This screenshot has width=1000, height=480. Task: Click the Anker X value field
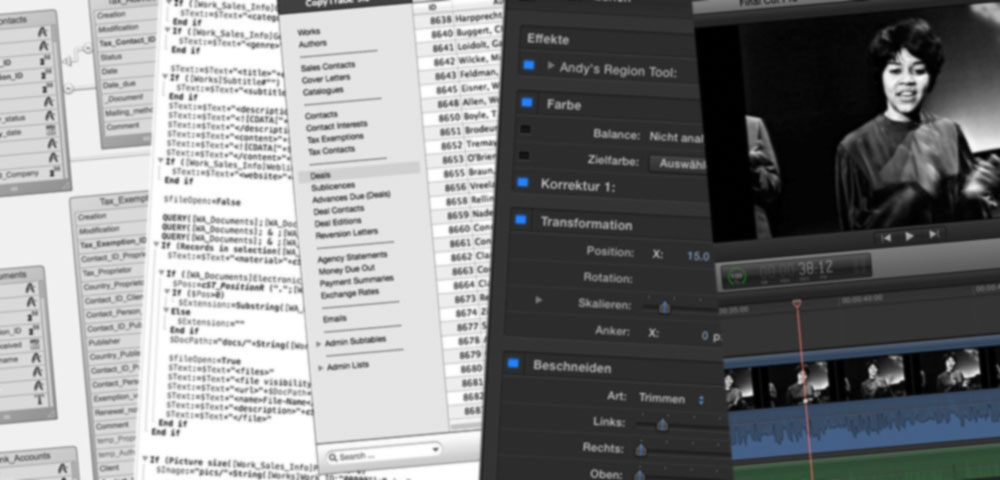705,335
